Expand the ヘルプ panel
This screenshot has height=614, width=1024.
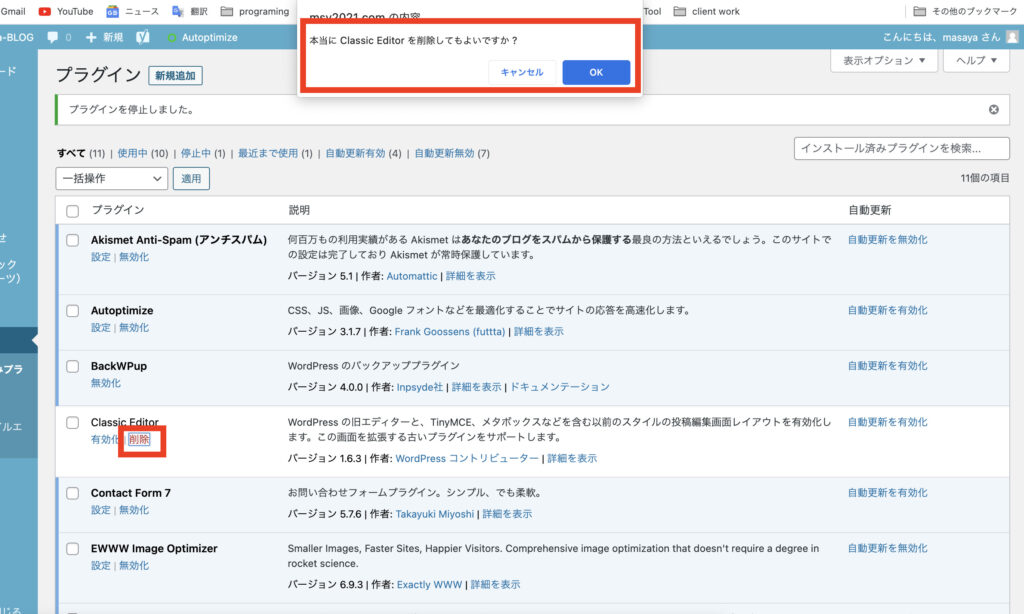click(x=976, y=60)
